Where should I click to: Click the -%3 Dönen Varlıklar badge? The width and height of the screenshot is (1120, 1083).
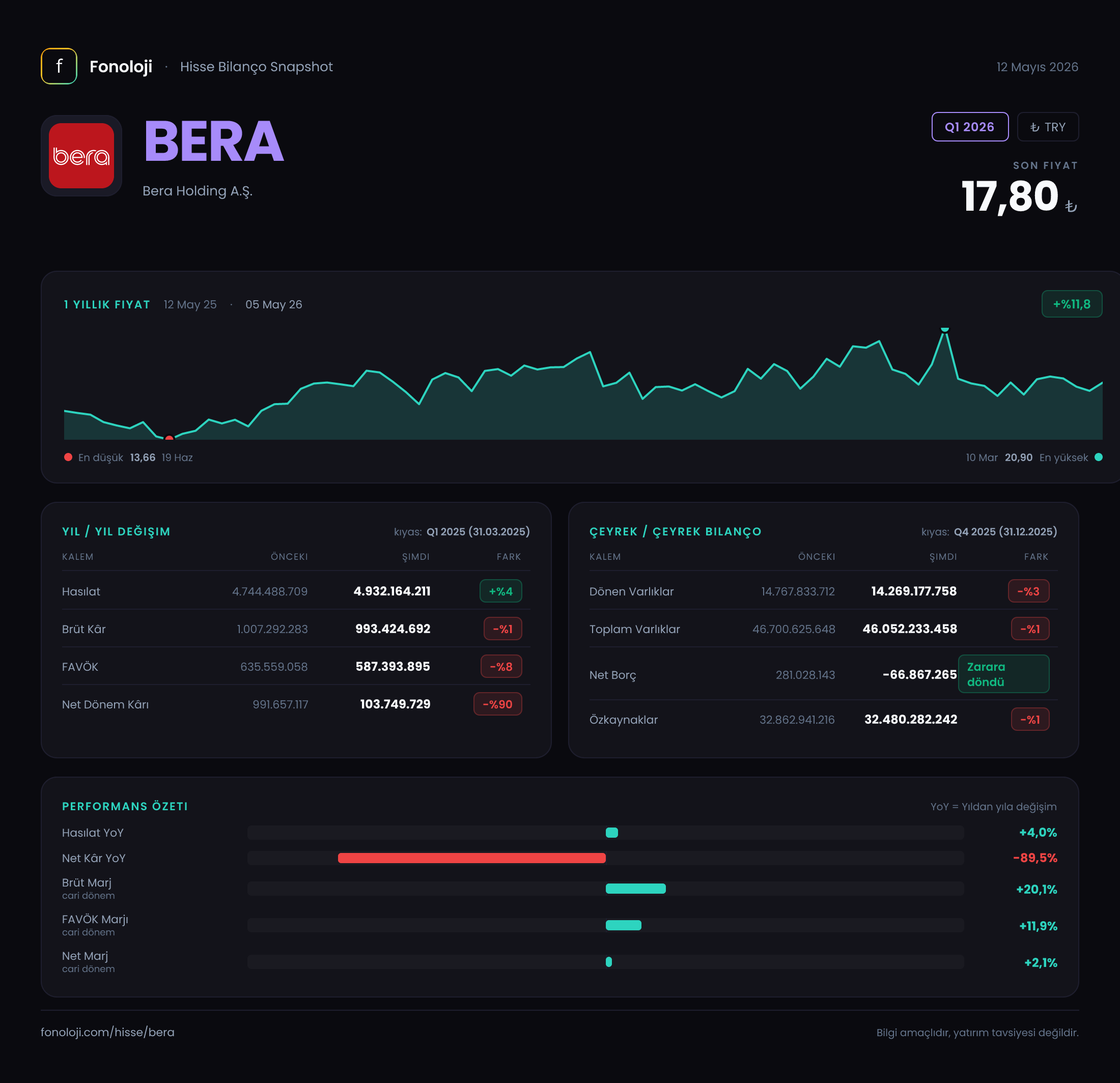1028,591
